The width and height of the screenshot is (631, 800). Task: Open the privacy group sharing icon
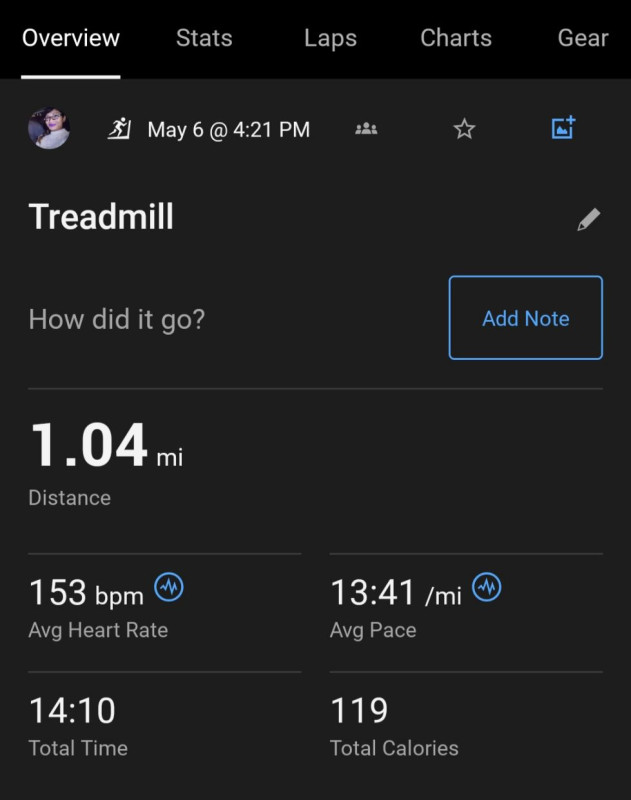(x=366, y=129)
